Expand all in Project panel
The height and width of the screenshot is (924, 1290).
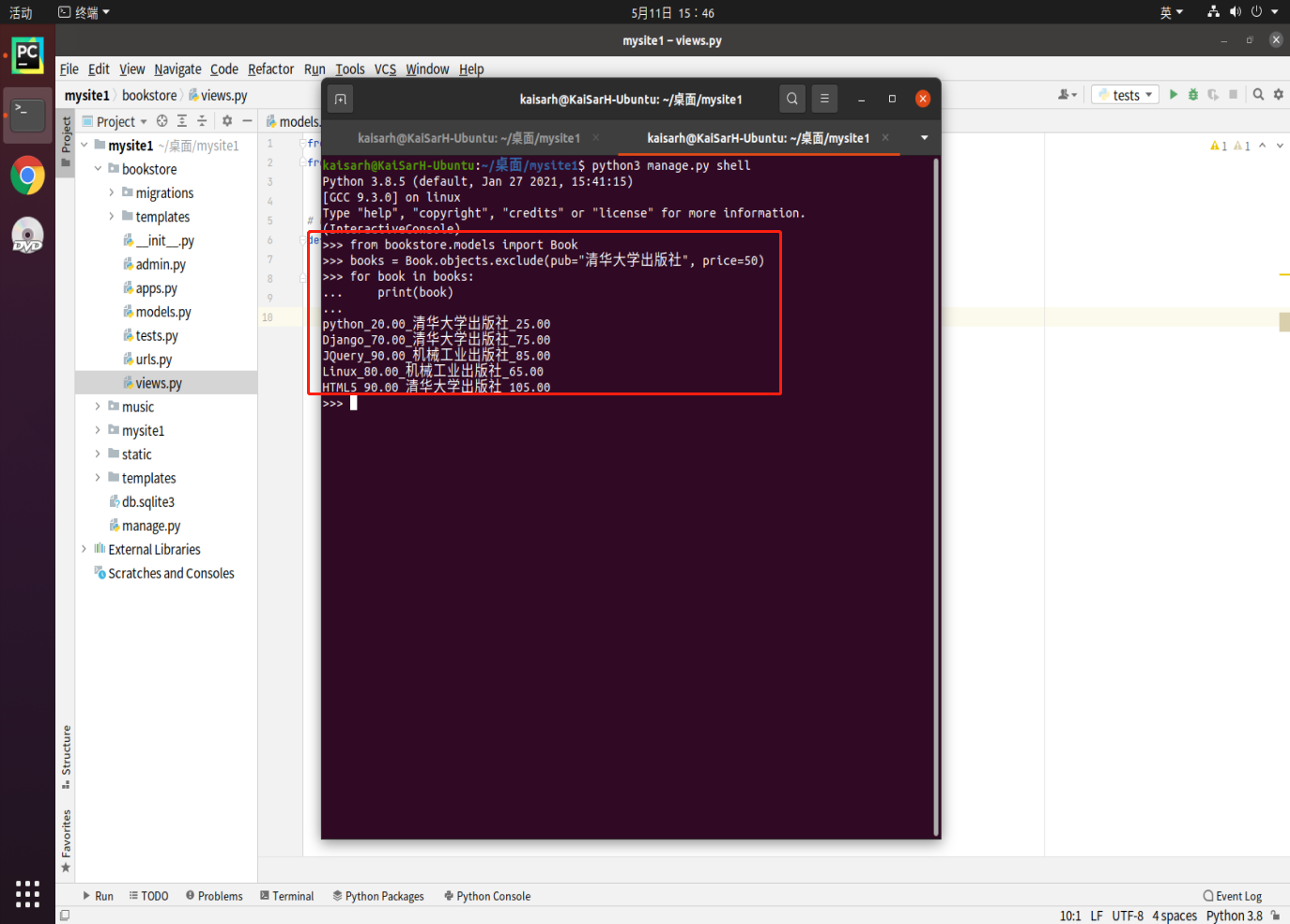[x=182, y=121]
